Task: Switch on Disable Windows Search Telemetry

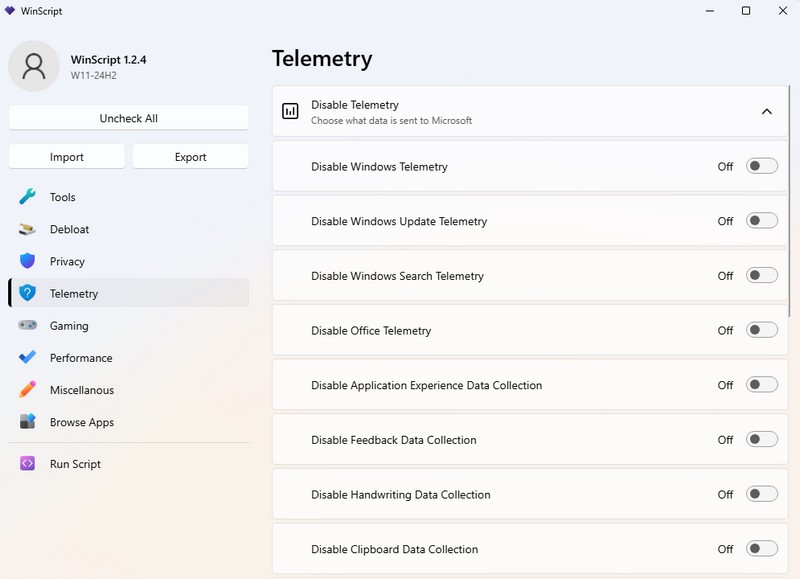Action: (761, 276)
